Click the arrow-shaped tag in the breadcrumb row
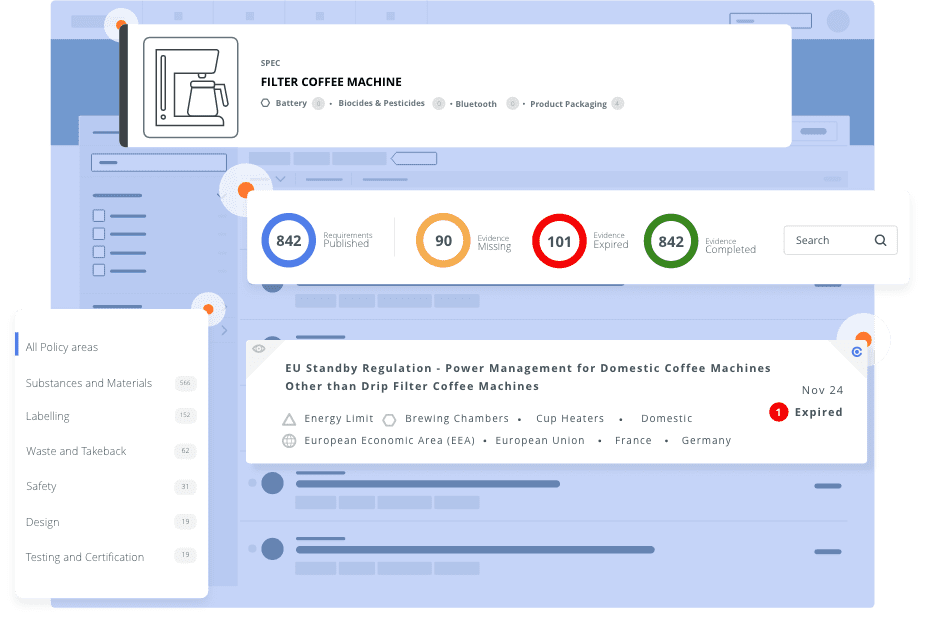Viewport: 925px width, 620px height. click(414, 158)
